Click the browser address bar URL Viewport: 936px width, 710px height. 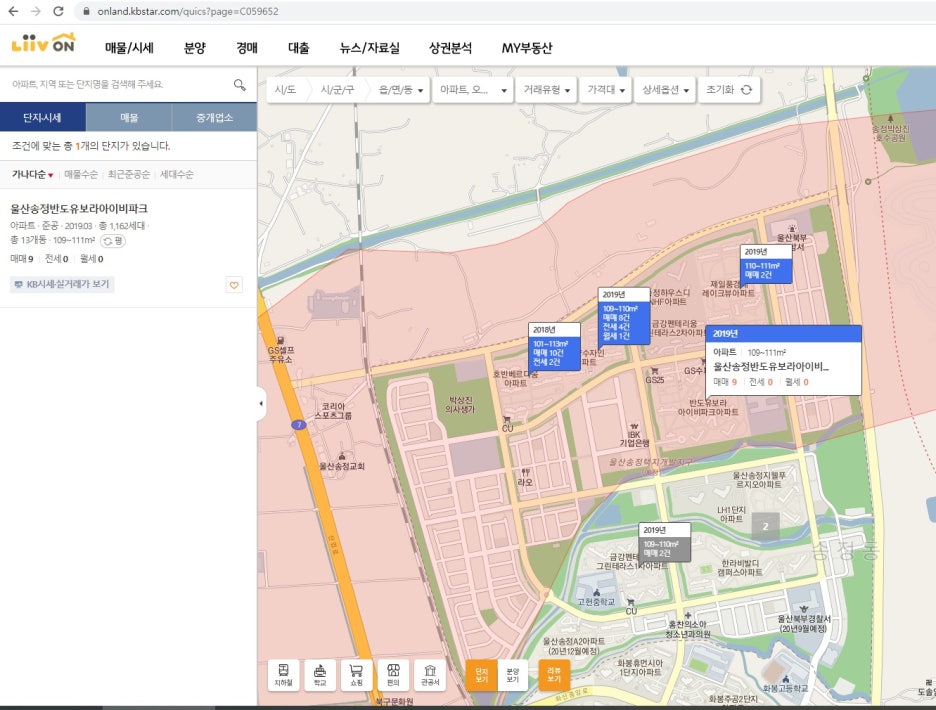(x=187, y=11)
